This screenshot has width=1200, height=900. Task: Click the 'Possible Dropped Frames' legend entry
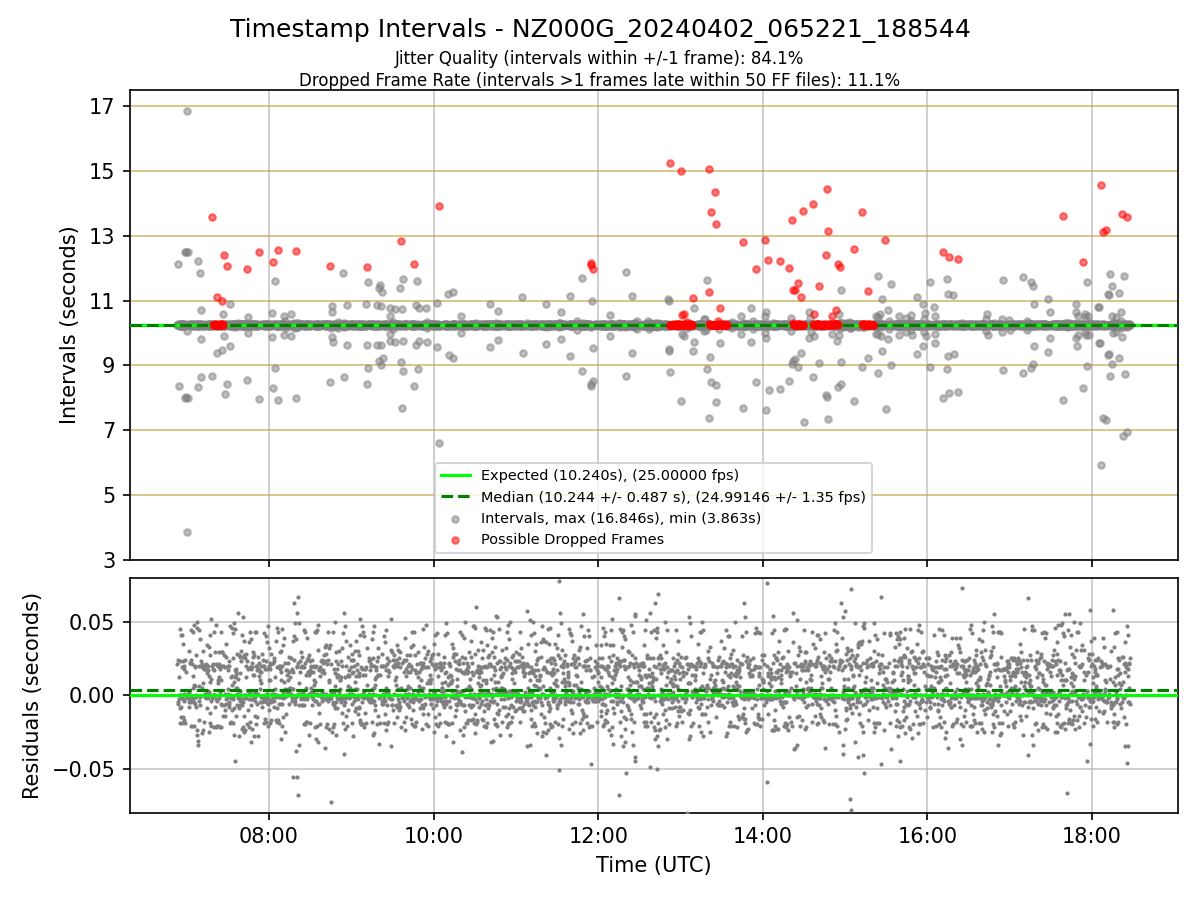[x=572, y=539]
